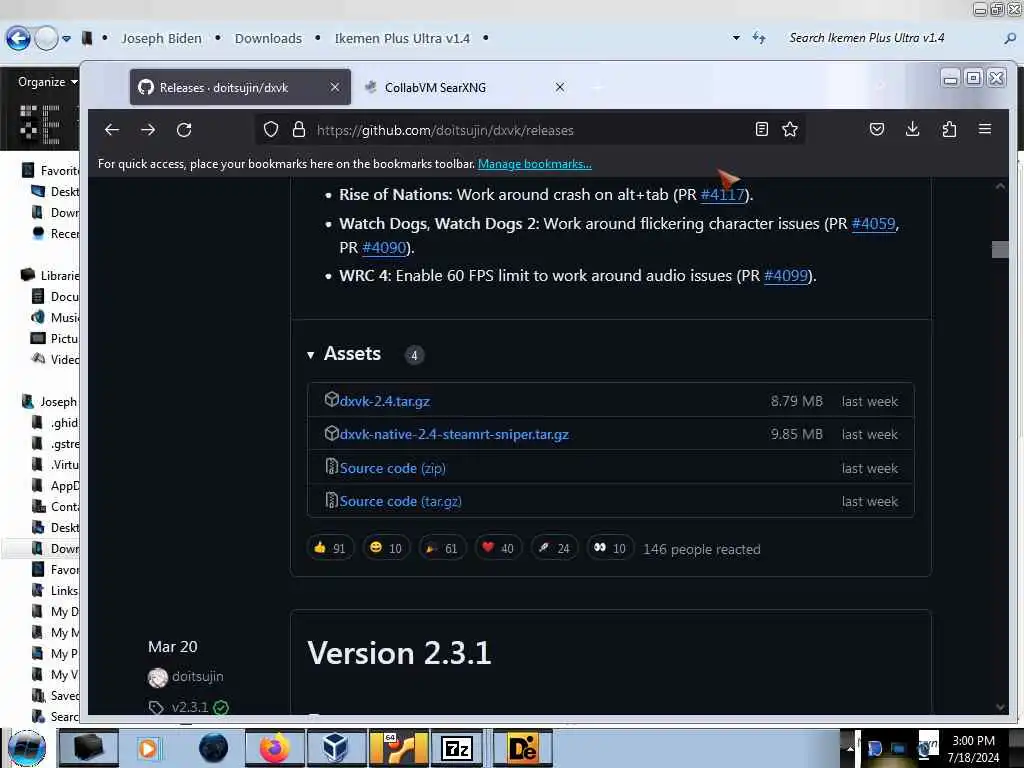
Task: Close the CollabVM SearXNG tab
Action: click(560, 87)
